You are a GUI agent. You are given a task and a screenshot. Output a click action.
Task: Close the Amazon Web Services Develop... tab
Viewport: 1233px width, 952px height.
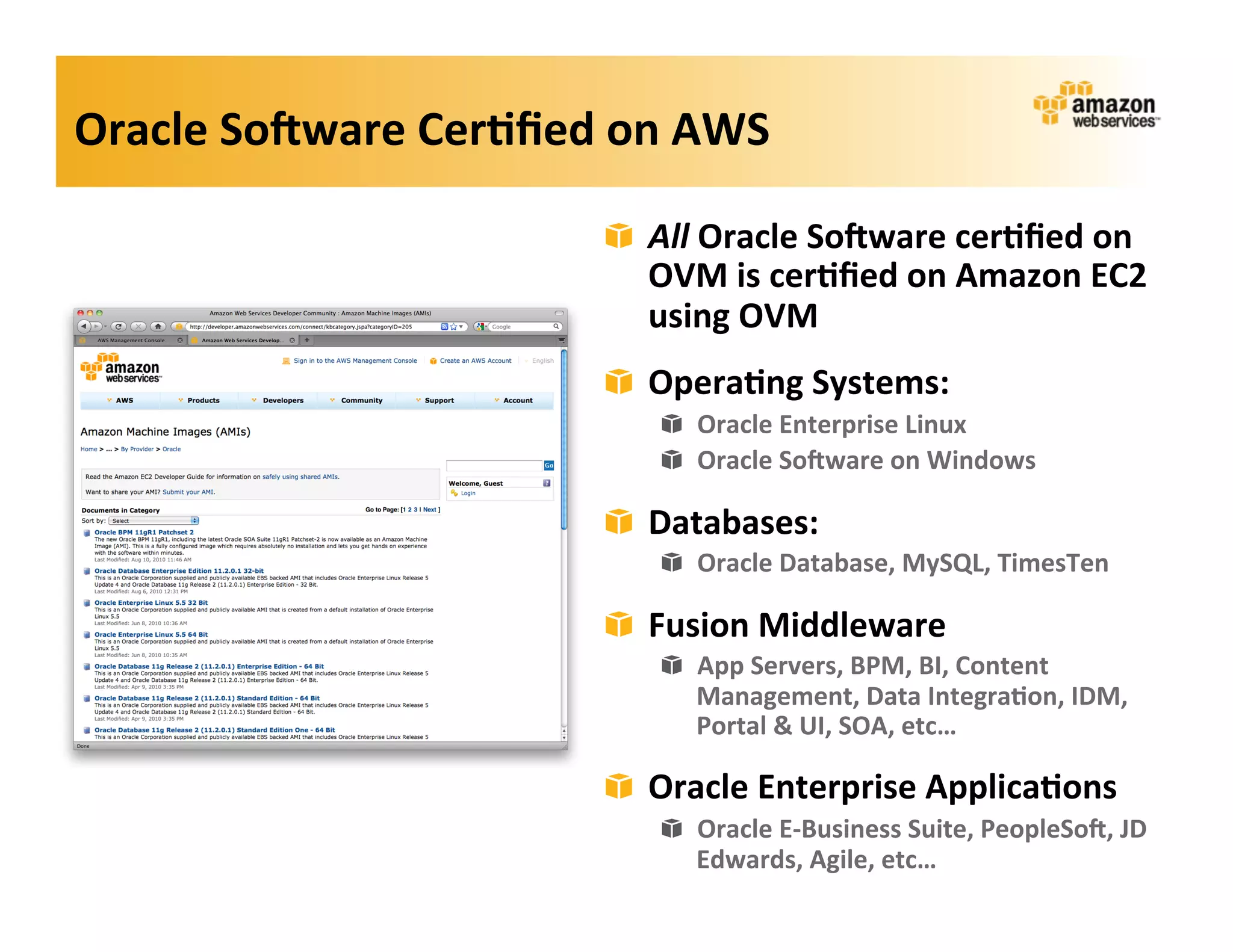click(292, 340)
